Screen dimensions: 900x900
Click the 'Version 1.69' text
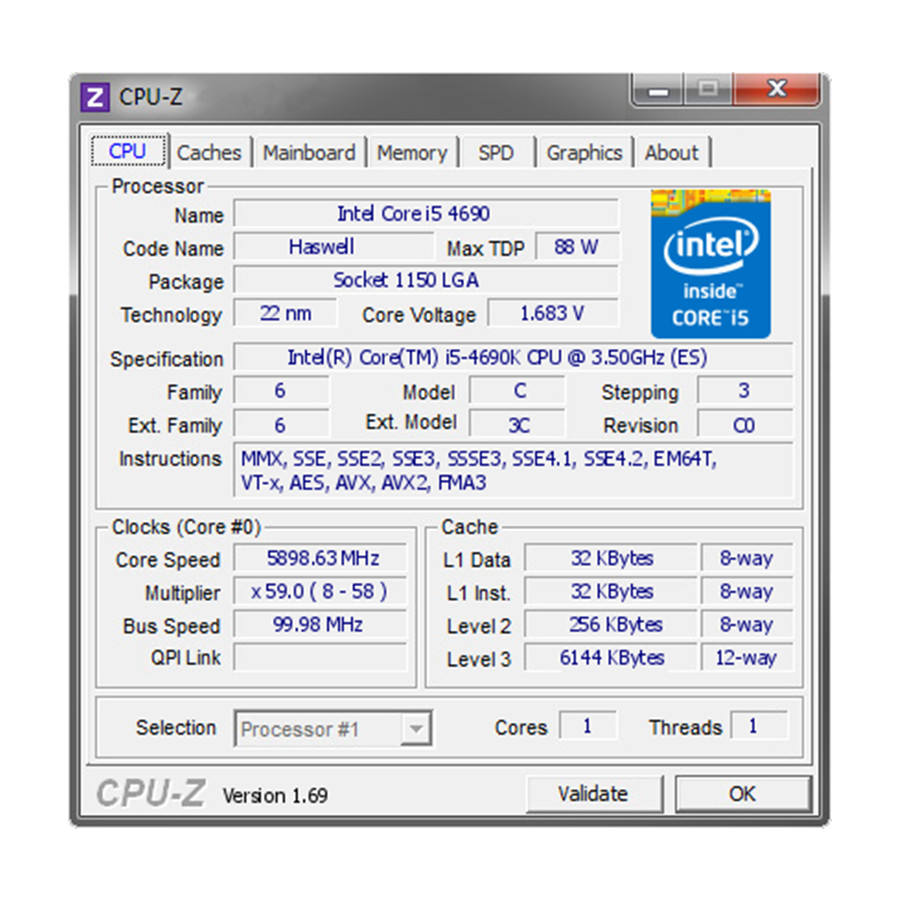[275, 796]
